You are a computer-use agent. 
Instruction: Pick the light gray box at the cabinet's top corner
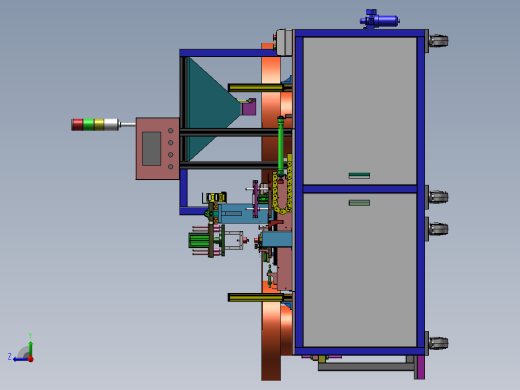[x=285, y=42]
